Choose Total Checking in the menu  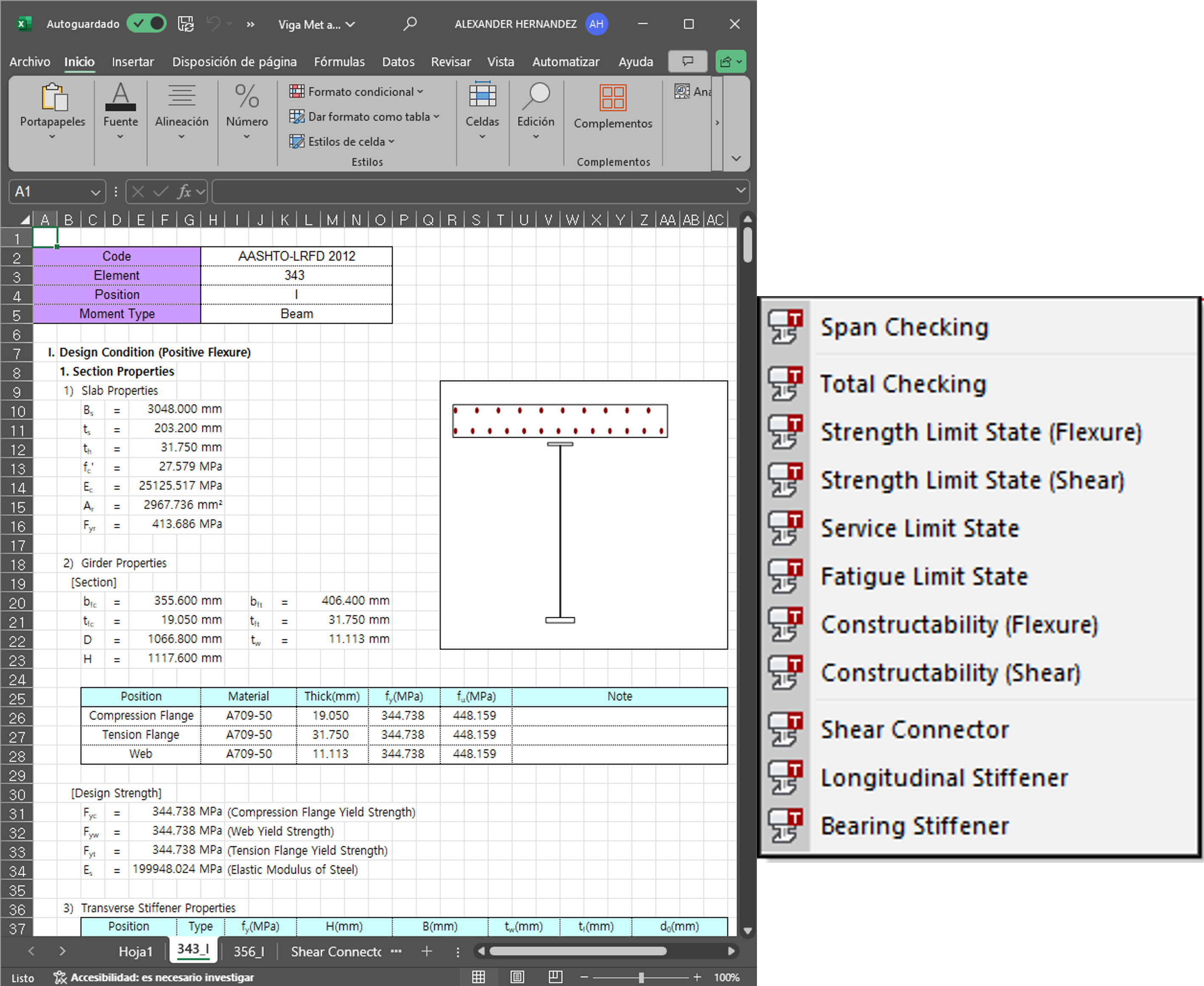point(979,384)
